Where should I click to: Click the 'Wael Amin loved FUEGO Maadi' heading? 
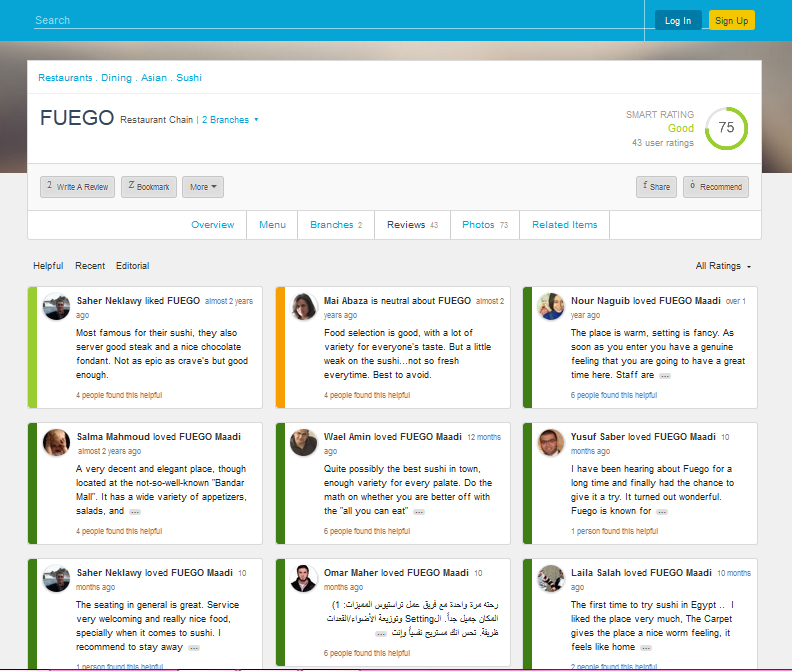click(x=392, y=437)
